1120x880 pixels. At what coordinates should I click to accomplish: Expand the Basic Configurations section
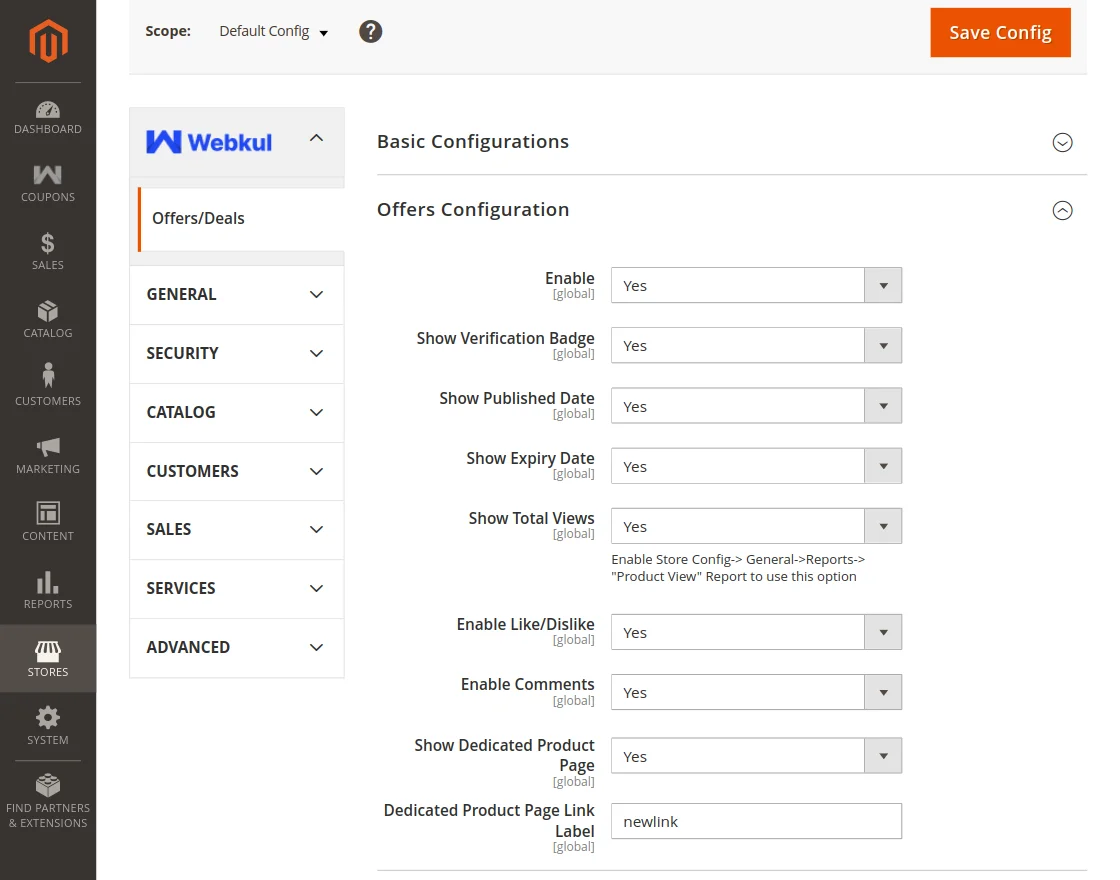pos(1062,143)
